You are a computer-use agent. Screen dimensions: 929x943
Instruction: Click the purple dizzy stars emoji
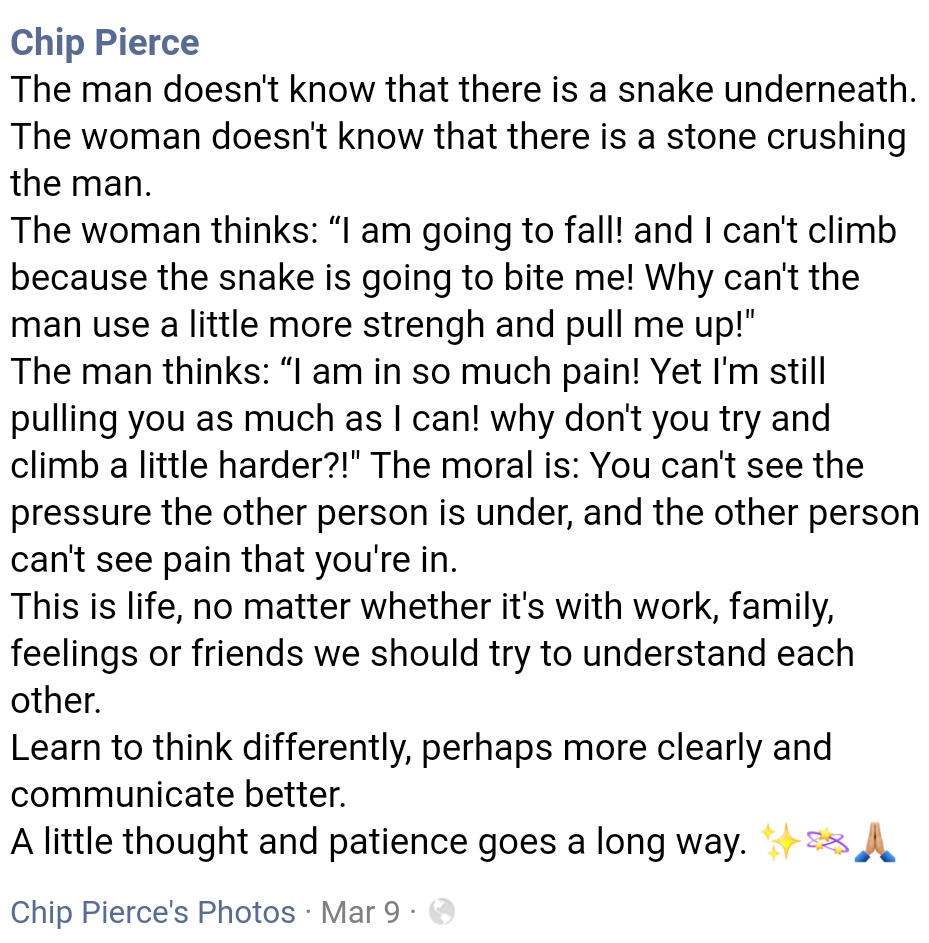coord(827,841)
